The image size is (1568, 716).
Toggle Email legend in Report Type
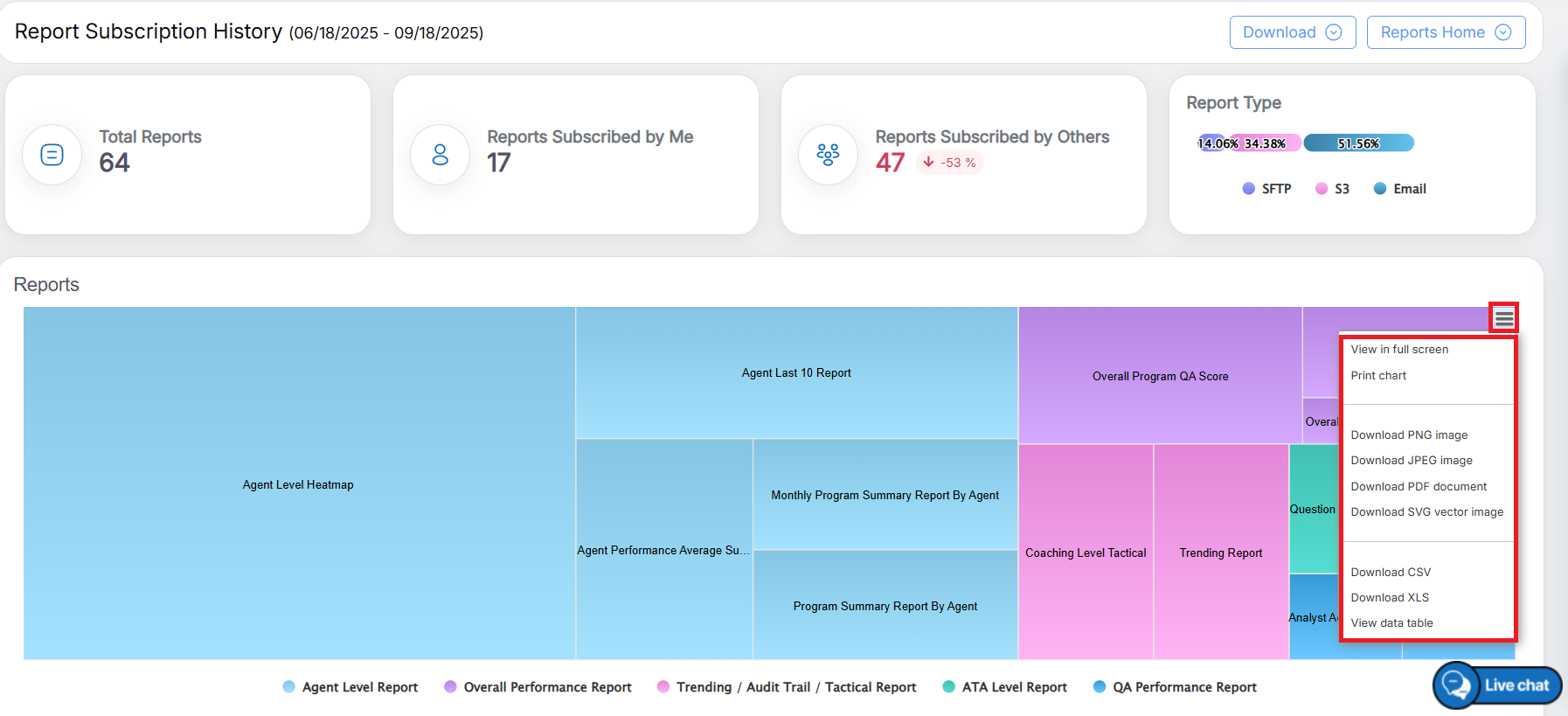point(1400,189)
